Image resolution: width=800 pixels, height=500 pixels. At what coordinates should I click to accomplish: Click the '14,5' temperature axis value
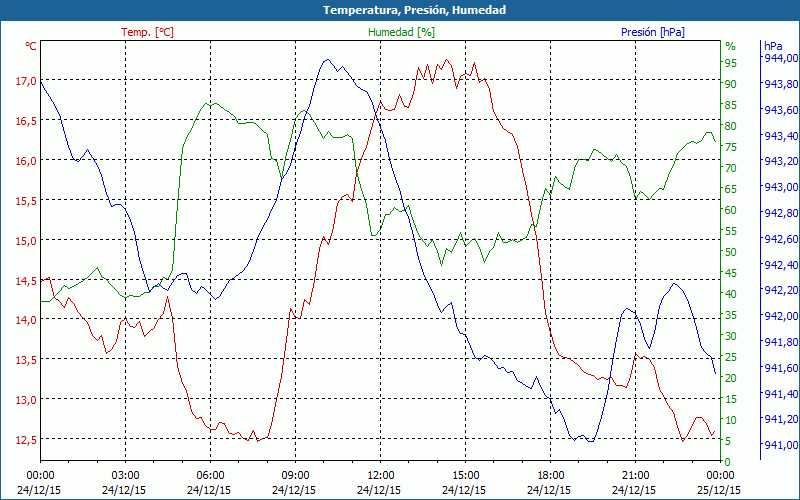[26, 280]
